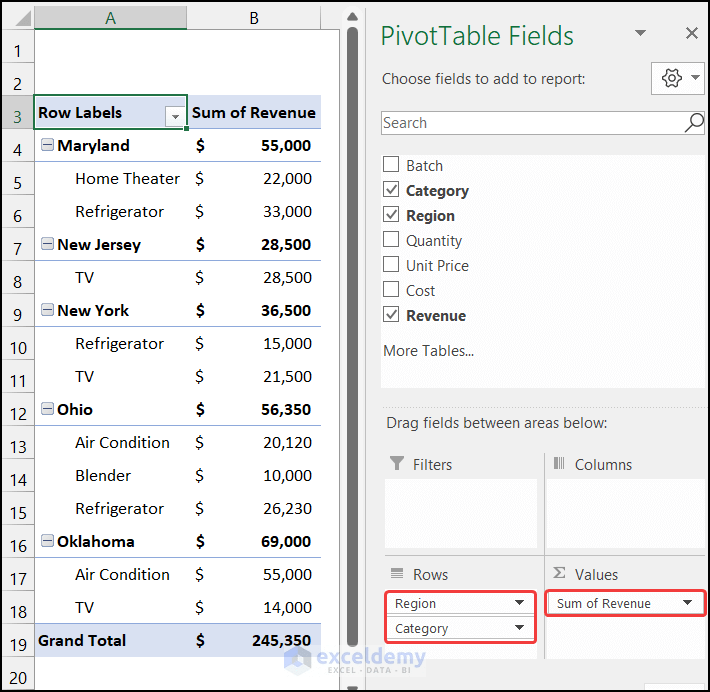The width and height of the screenshot is (710, 692).
Task: Click the Blender category cell
Action: coord(110,476)
